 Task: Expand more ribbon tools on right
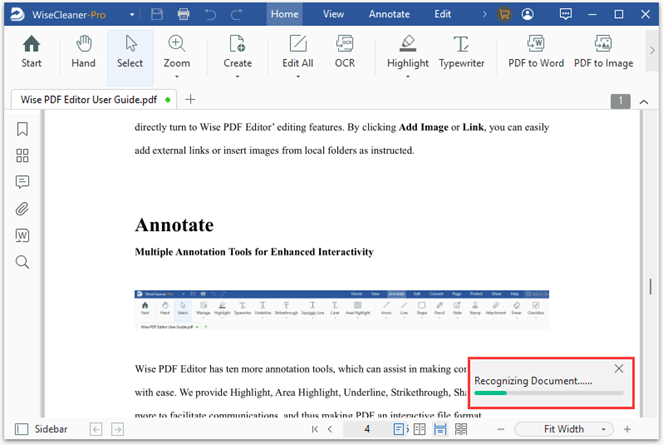652,50
